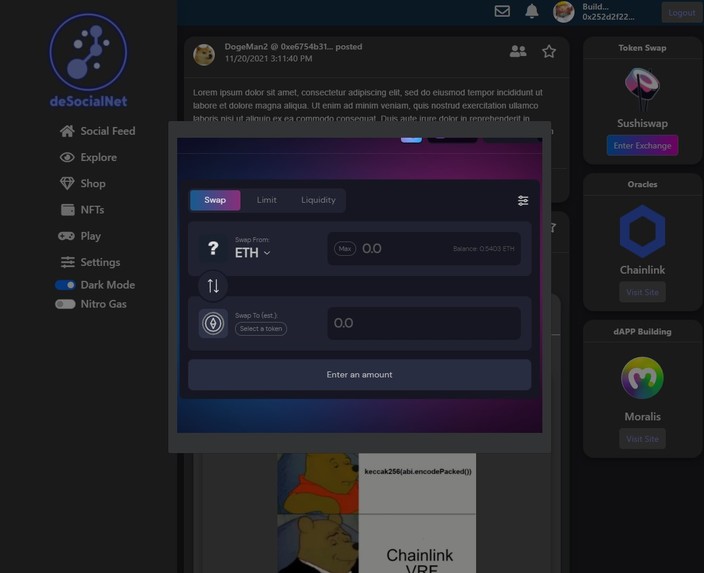Click the Sushiswap logo
Viewport: 704px width, 573px height.
(642, 89)
